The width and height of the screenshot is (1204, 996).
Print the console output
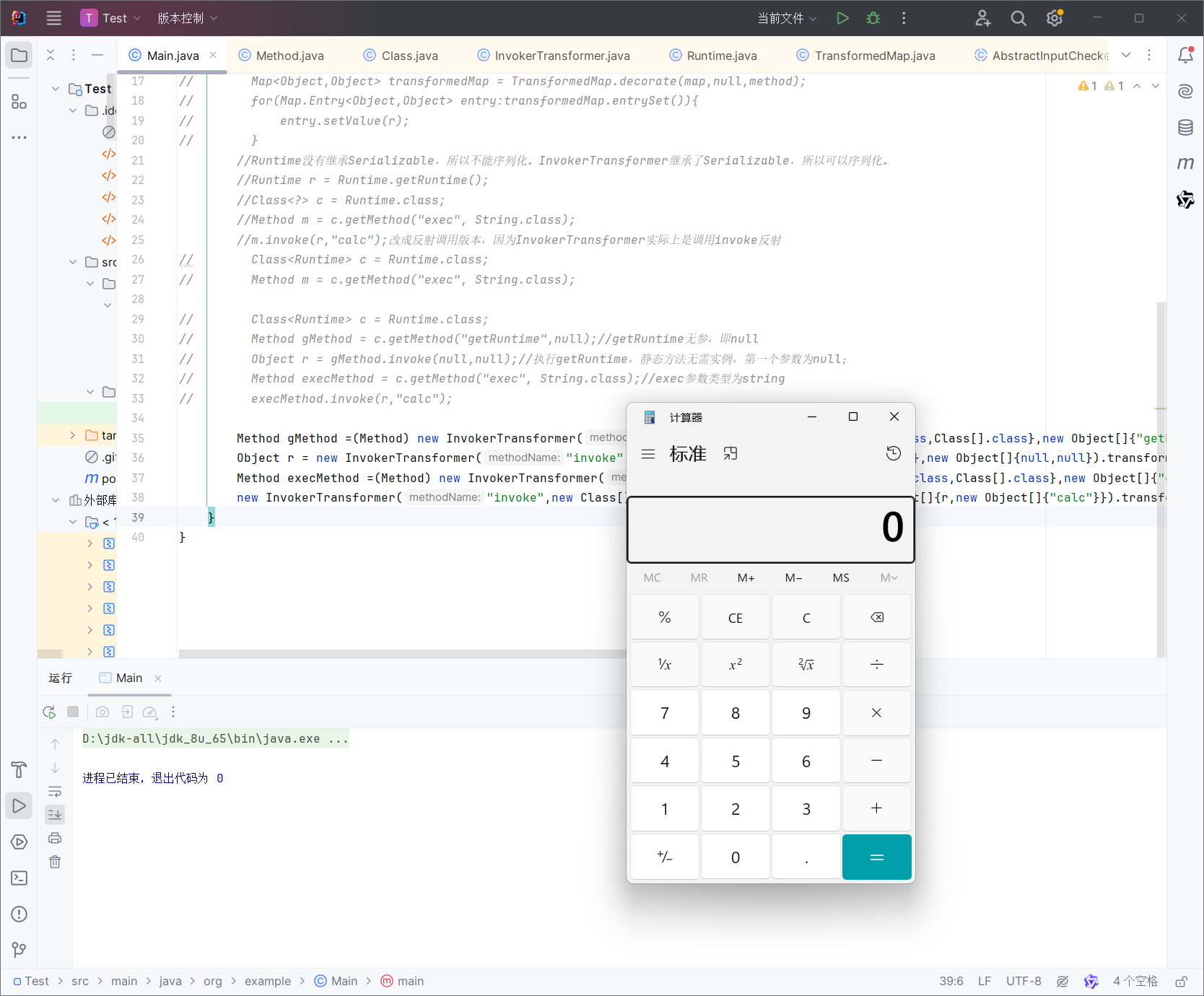tap(55, 838)
